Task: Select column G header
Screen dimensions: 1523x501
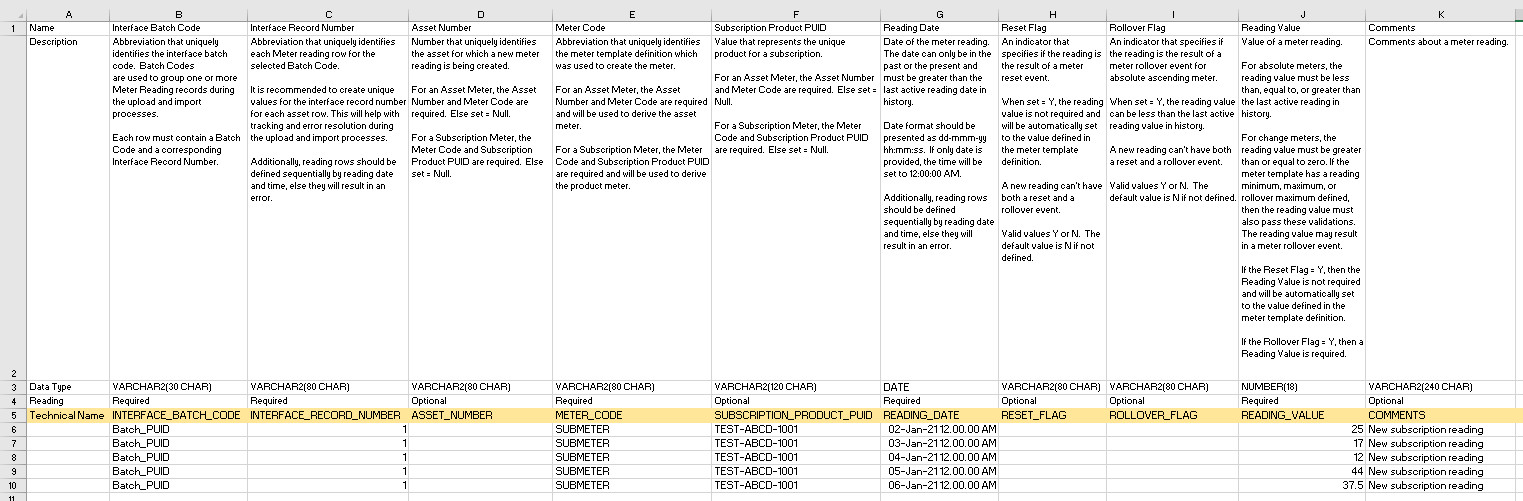Action: 939,14
